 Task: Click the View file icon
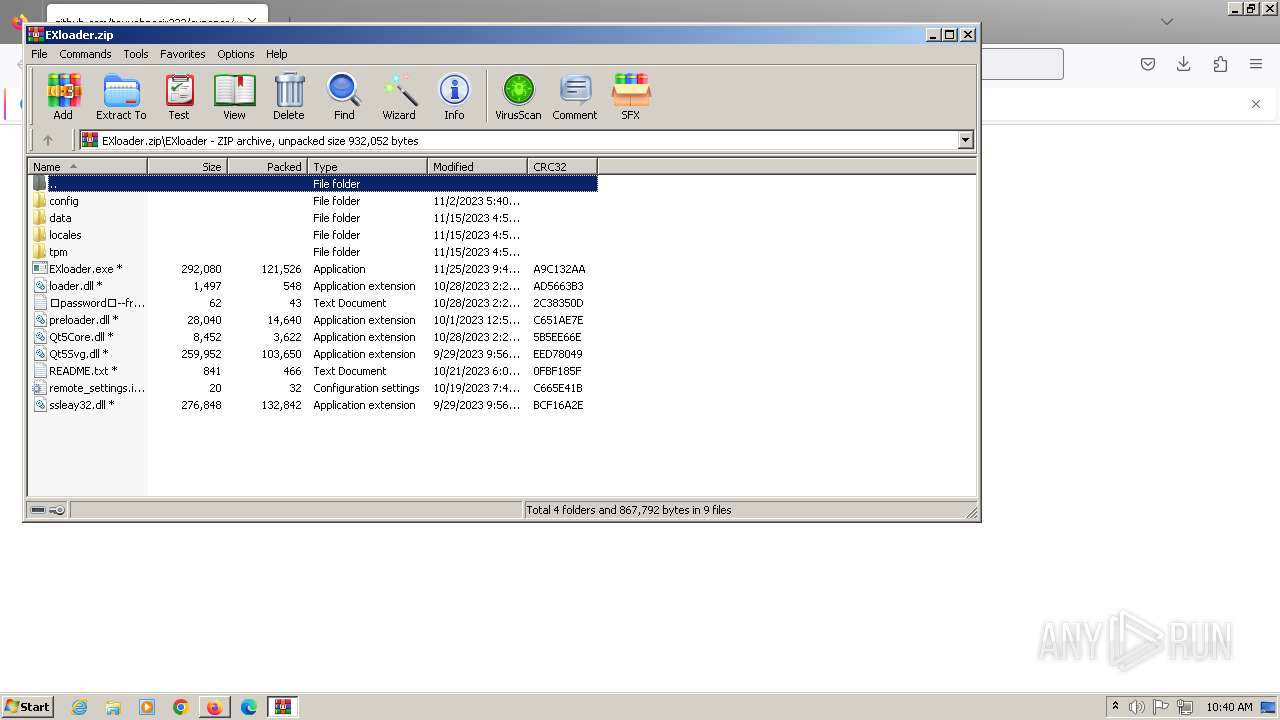tap(234, 97)
